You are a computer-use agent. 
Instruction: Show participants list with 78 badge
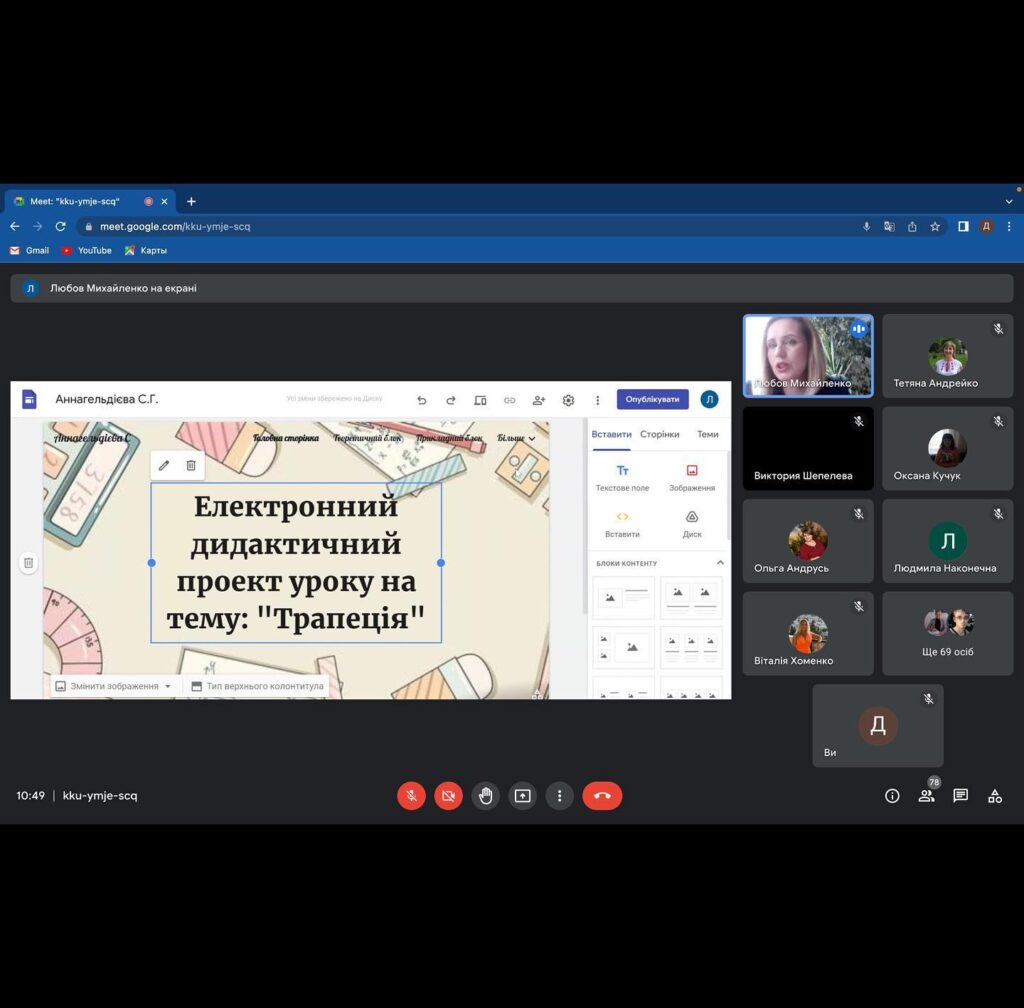click(x=927, y=795)
